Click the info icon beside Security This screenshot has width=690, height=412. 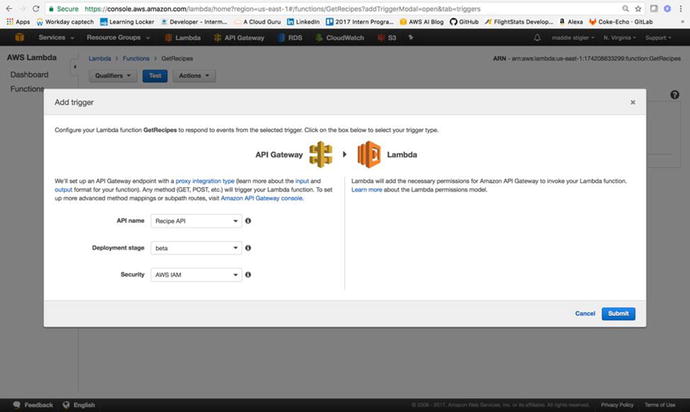(x=248, y=274)
